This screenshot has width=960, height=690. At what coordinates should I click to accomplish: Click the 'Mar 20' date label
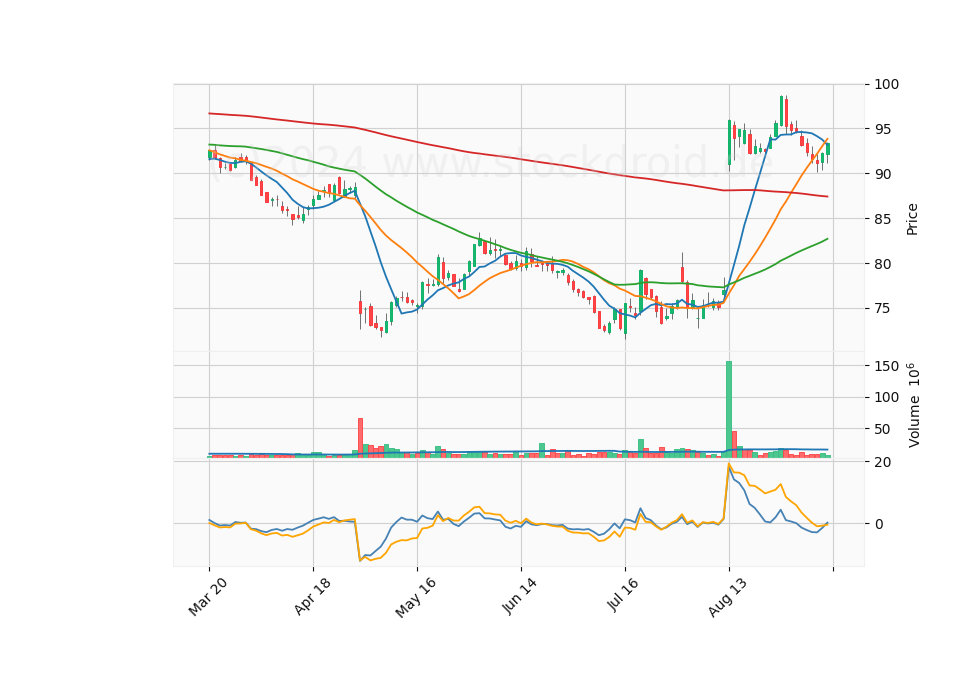coord(208,596)
